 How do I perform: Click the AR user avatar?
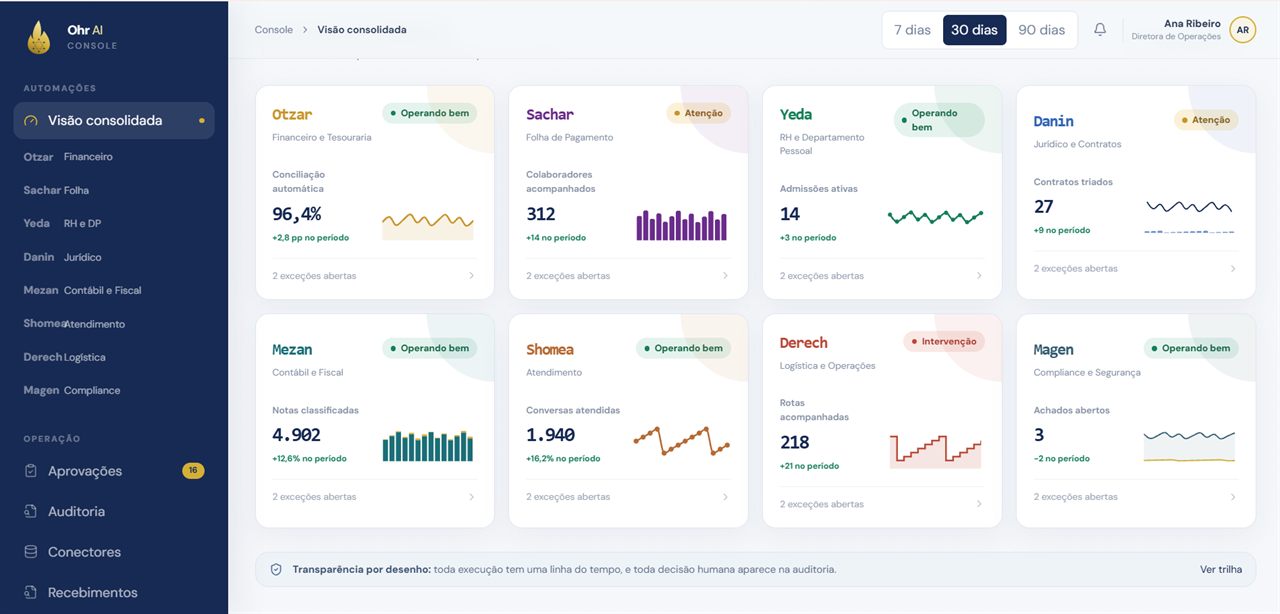(1242, 30)
